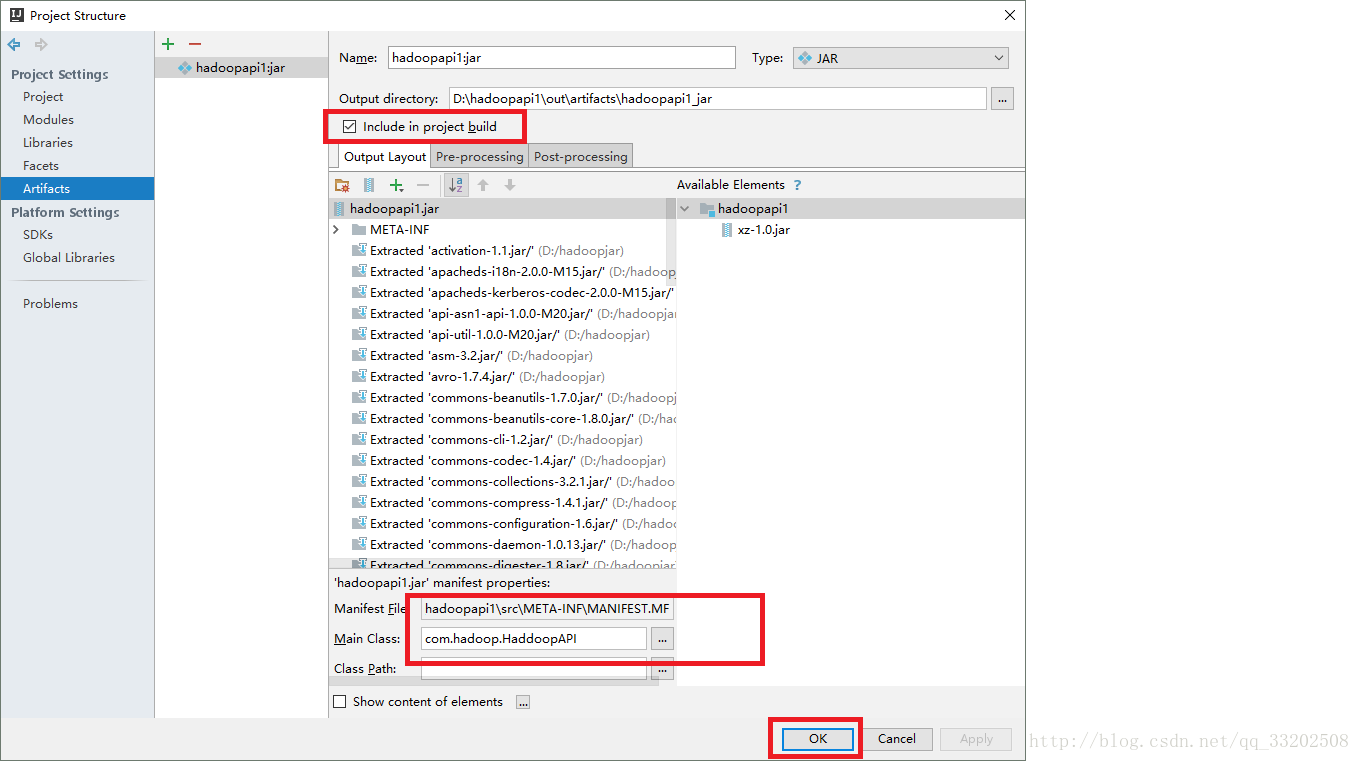
Task: Click the Manifest File path field
Action: 548,609
